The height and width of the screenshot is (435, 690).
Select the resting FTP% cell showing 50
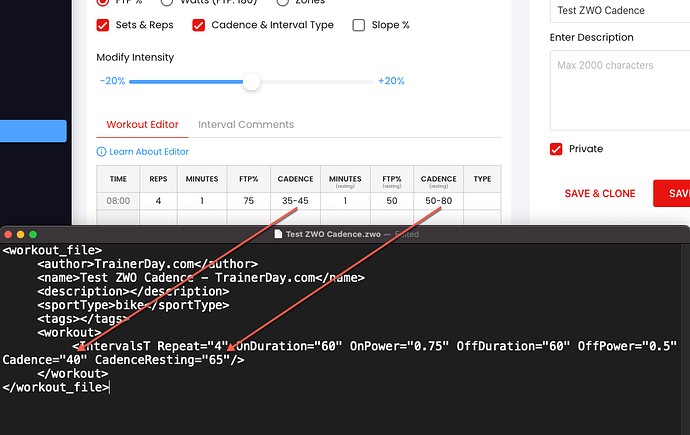pyautogui.click(x=392, y=201)
